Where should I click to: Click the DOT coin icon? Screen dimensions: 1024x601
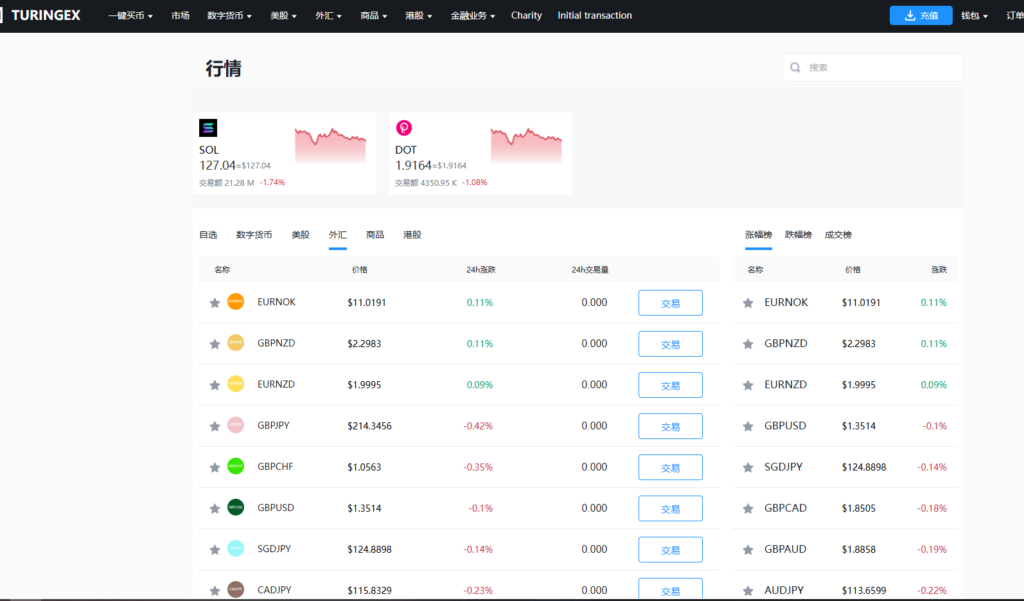(404, 128)
